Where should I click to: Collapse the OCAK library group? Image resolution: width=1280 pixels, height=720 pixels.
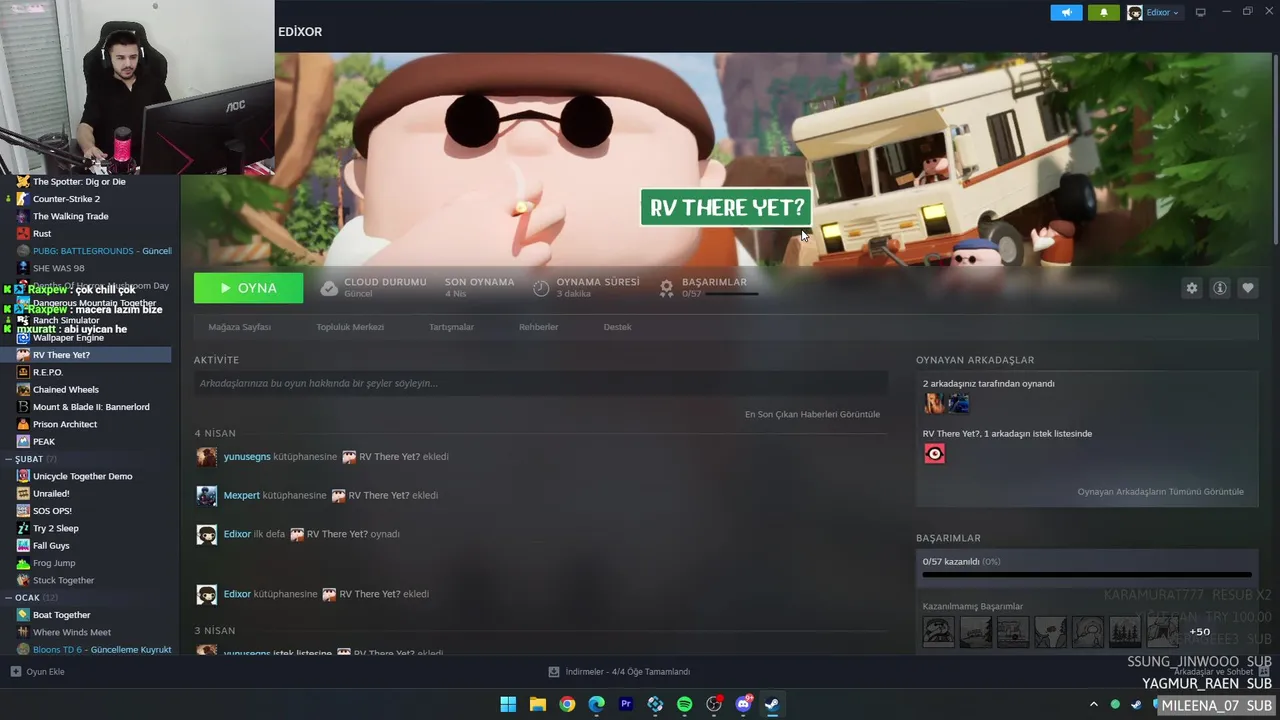pyautogui.click(x=9, y=598)
